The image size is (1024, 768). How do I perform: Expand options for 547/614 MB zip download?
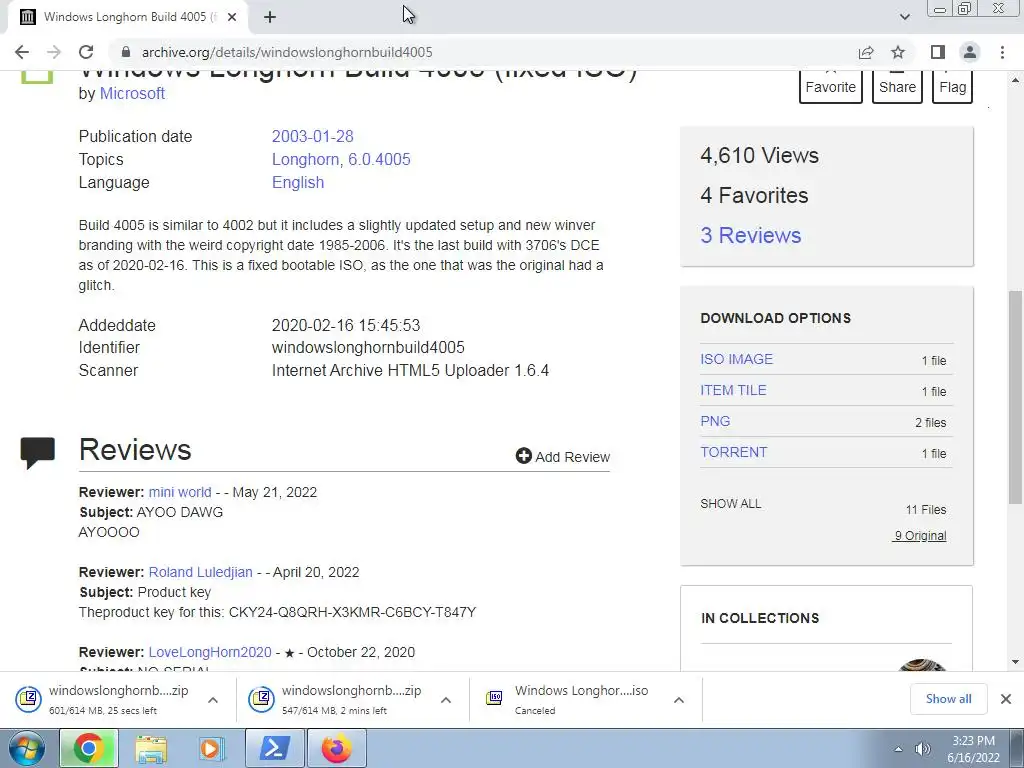click(446, 700)
